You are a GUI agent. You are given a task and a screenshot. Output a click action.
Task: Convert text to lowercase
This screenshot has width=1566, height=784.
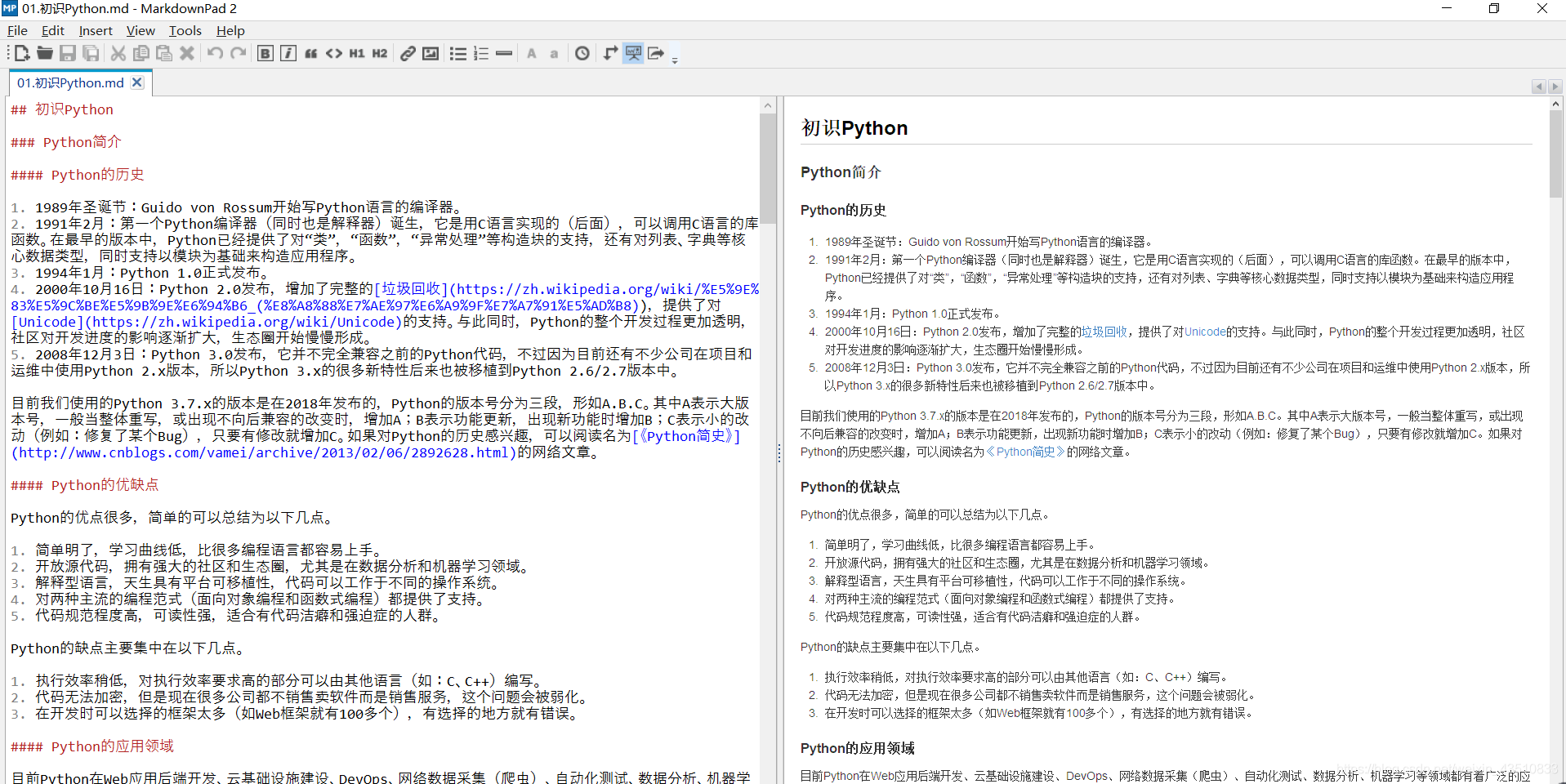[555, 53]
